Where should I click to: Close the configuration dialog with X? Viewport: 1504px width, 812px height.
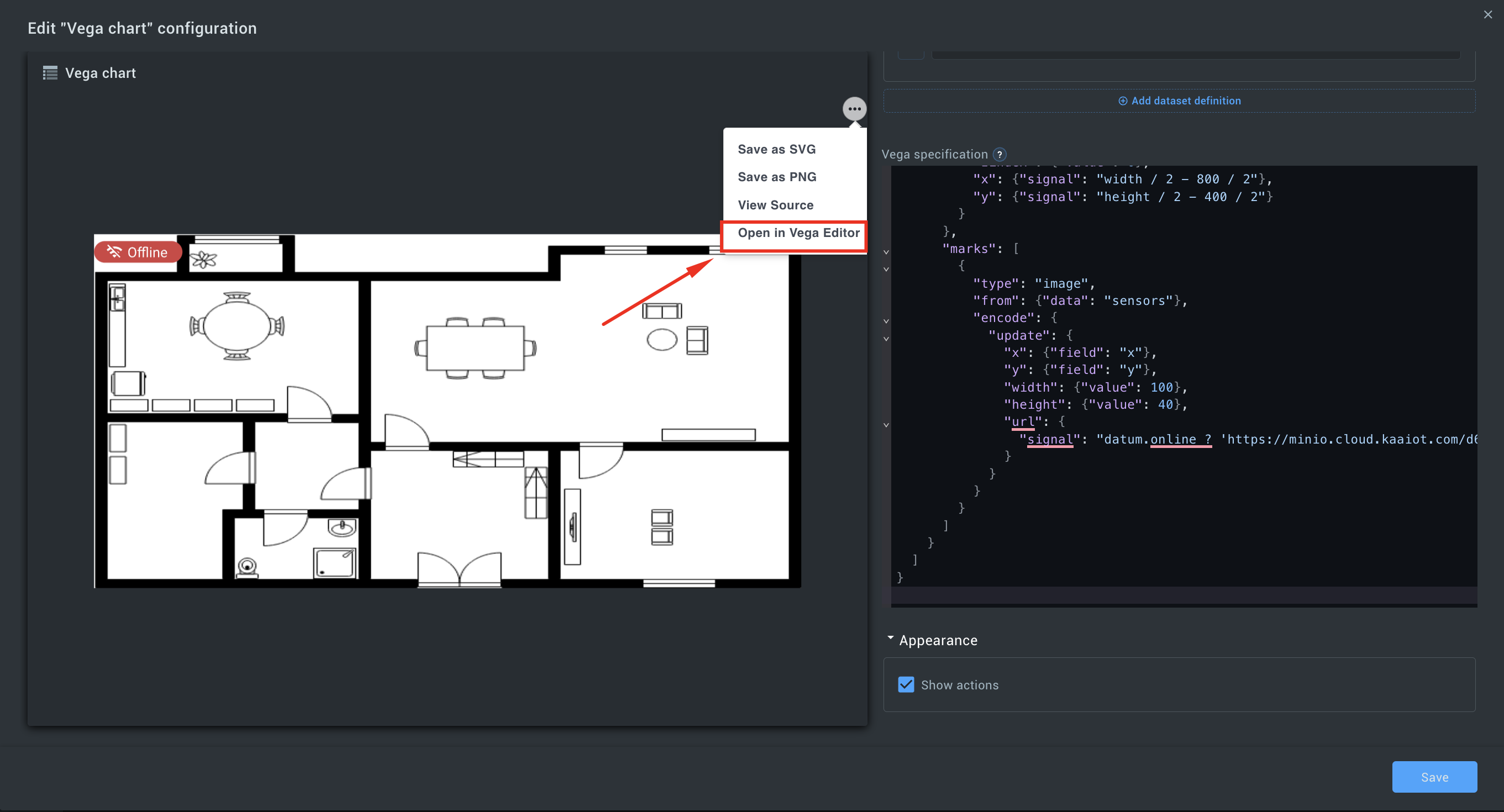coord(1487,14)
